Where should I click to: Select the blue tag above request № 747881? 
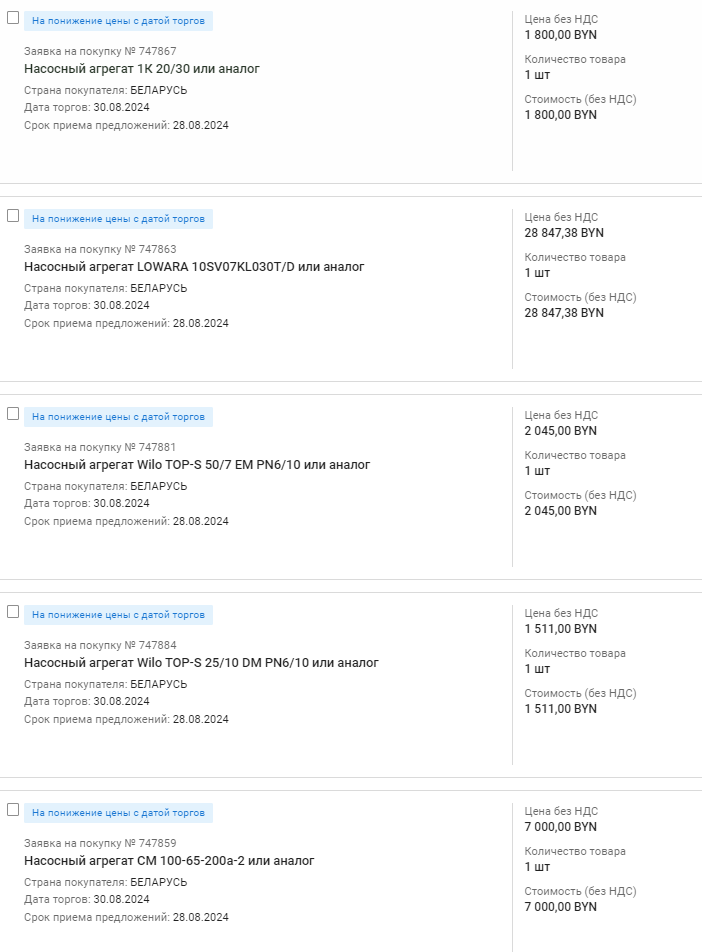click(x=118, y=417)
